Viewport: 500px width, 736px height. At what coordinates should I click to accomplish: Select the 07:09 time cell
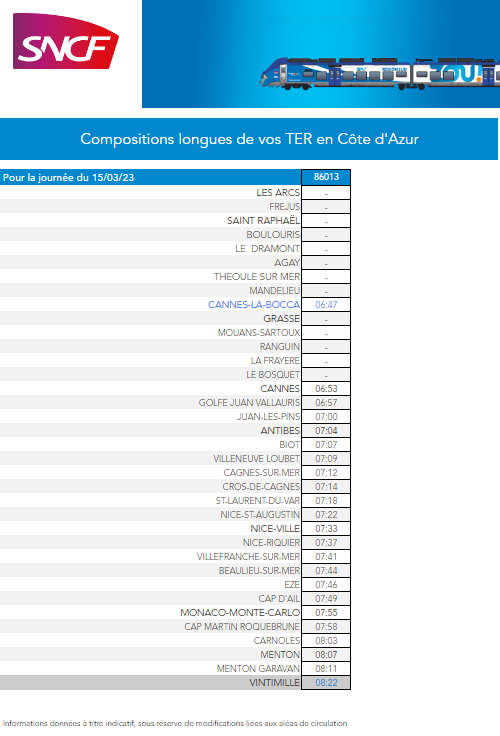[326, 459]
